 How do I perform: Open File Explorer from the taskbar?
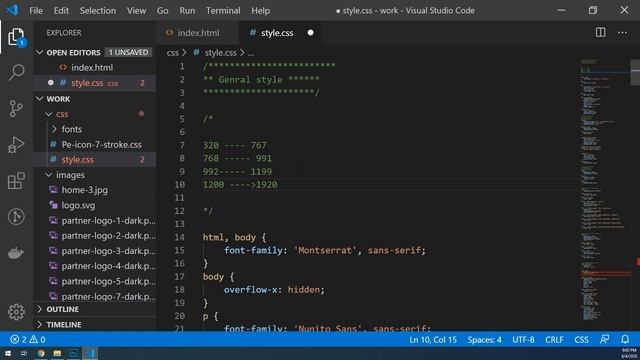[57, 353]
